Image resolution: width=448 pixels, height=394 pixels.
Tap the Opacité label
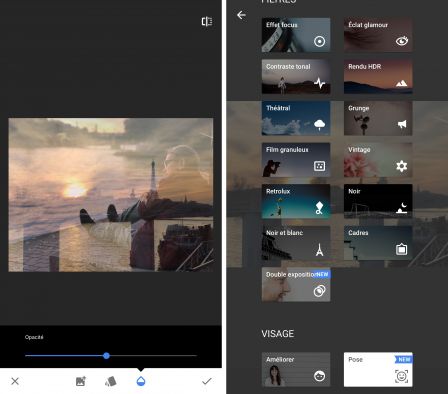click(34, 337)
